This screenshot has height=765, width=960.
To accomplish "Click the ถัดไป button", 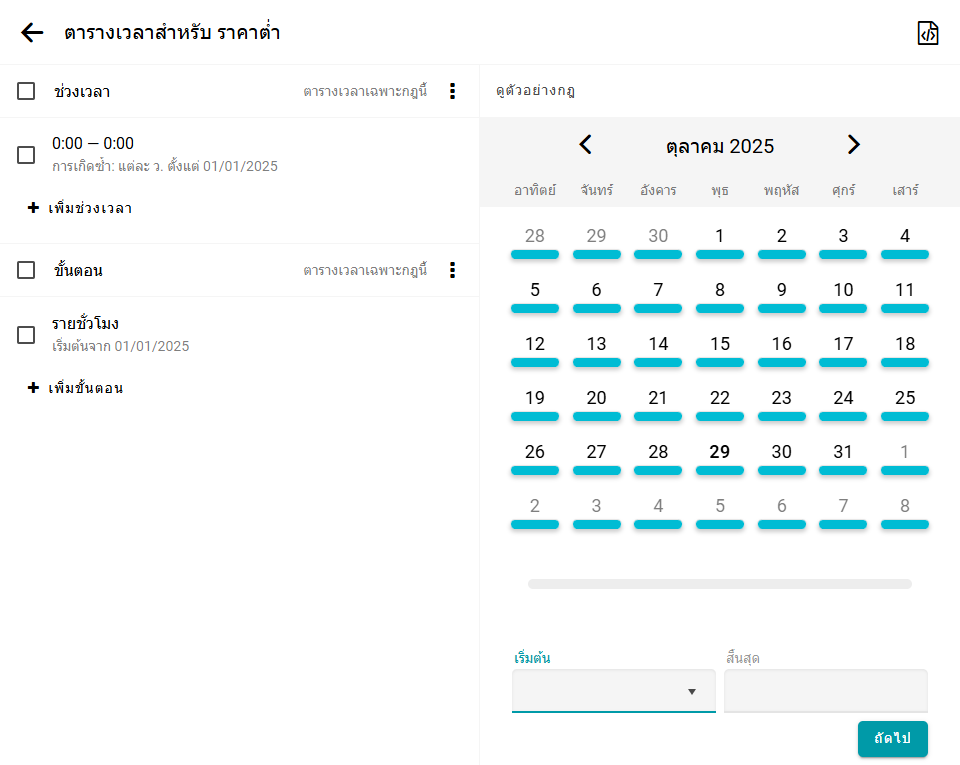I will [892, 739].
